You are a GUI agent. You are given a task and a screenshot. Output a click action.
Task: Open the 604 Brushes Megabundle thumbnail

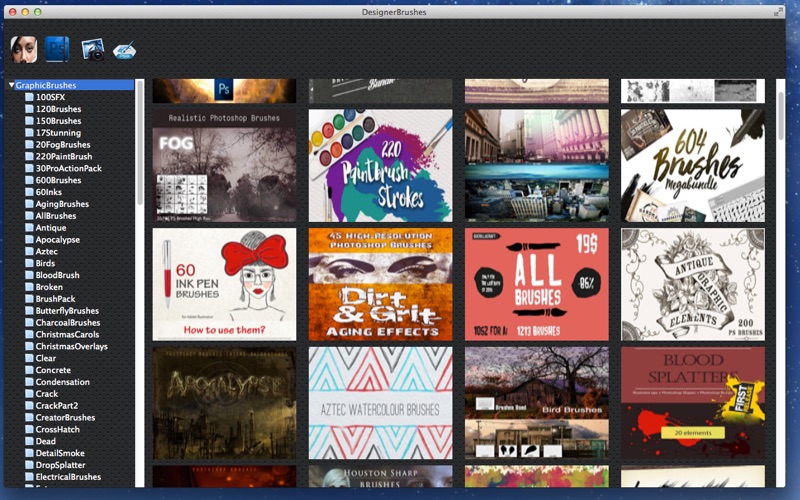coord(692,166)
